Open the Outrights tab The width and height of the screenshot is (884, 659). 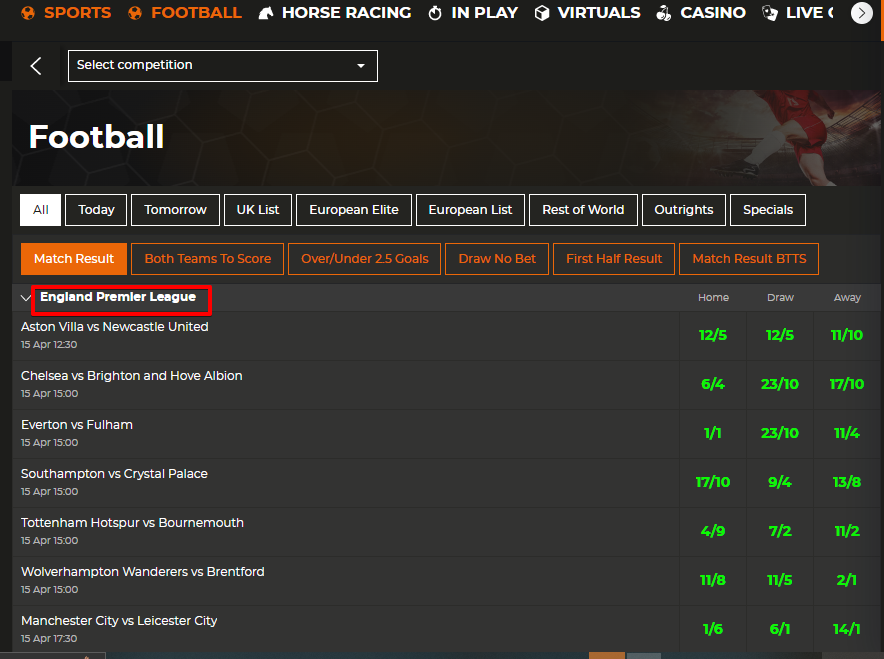684,210
